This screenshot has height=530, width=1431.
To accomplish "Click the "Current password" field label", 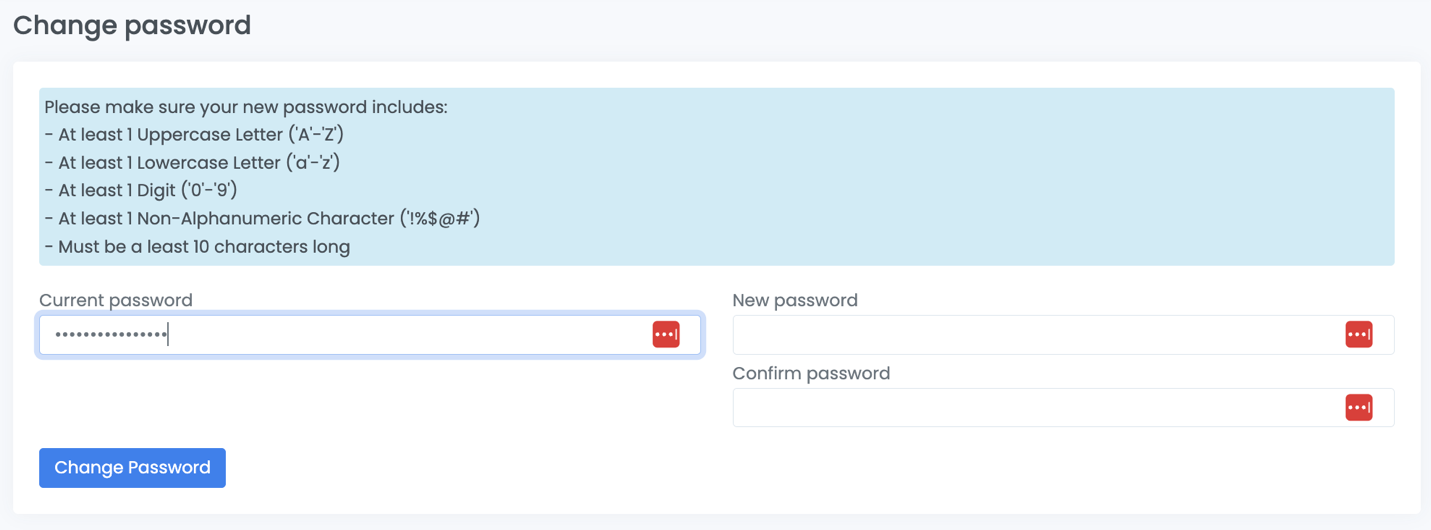I will tap(116, 300).
